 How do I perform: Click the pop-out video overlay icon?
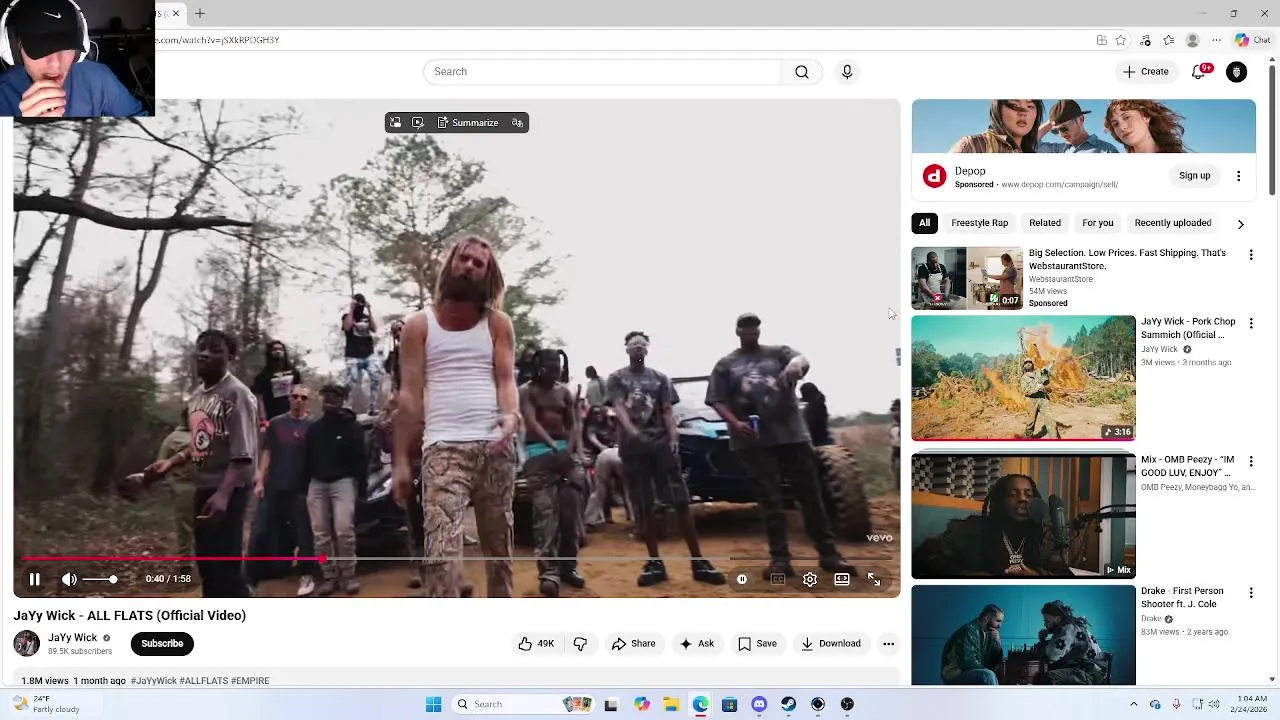(418, 123)
